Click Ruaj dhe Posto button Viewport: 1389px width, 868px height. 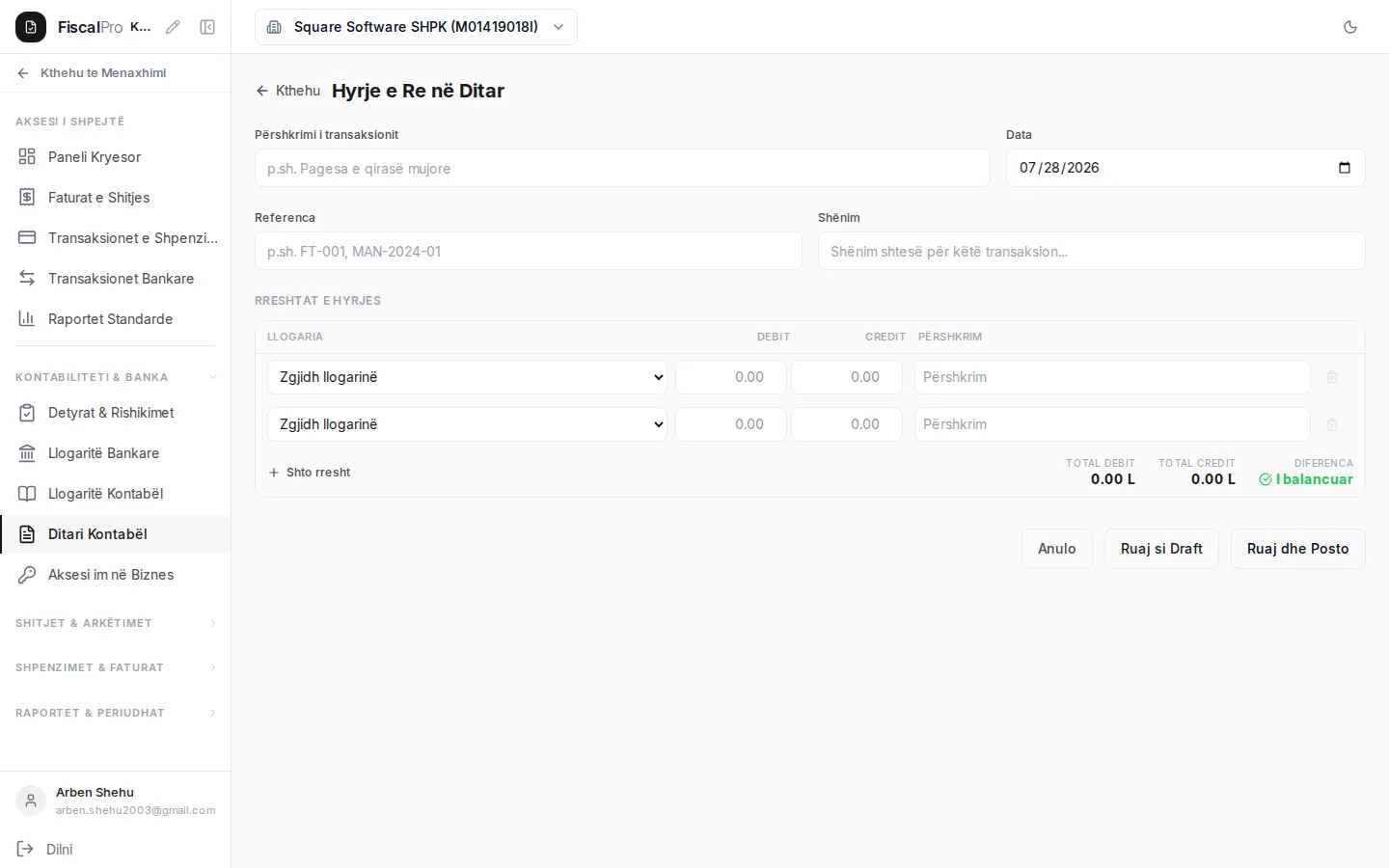[1297, 549]
